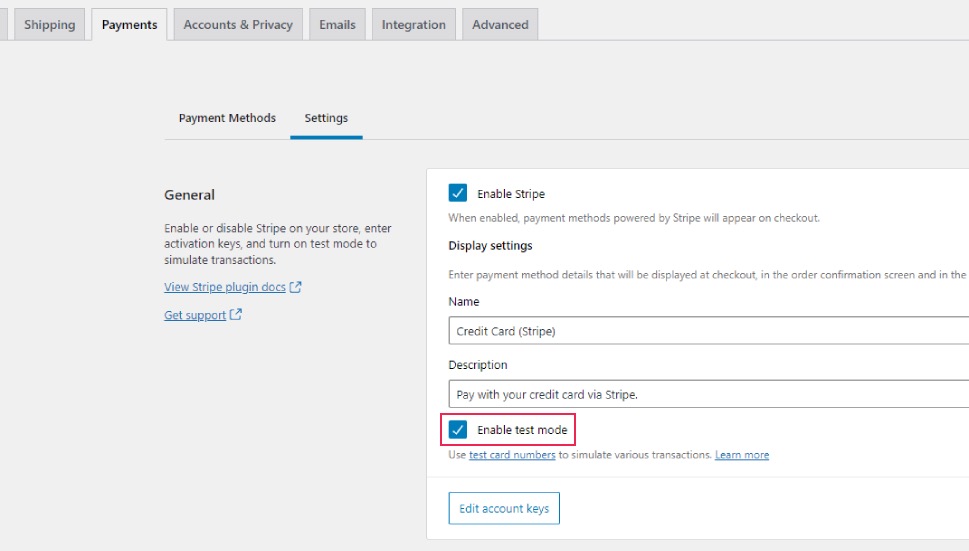Toggle the Enable test mode checkbox
969x551 pixels.
point(458,429)
